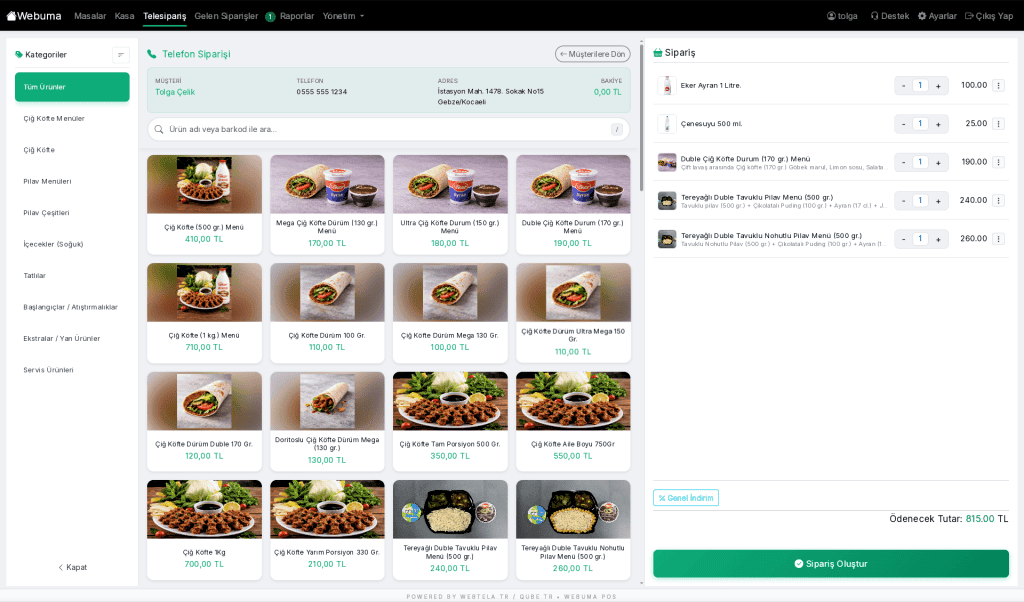Viewport: 1024px width, 602px height.
Task: Open options menu for Eker Ayran 1 Litre
Action: (x=998, y=86)
